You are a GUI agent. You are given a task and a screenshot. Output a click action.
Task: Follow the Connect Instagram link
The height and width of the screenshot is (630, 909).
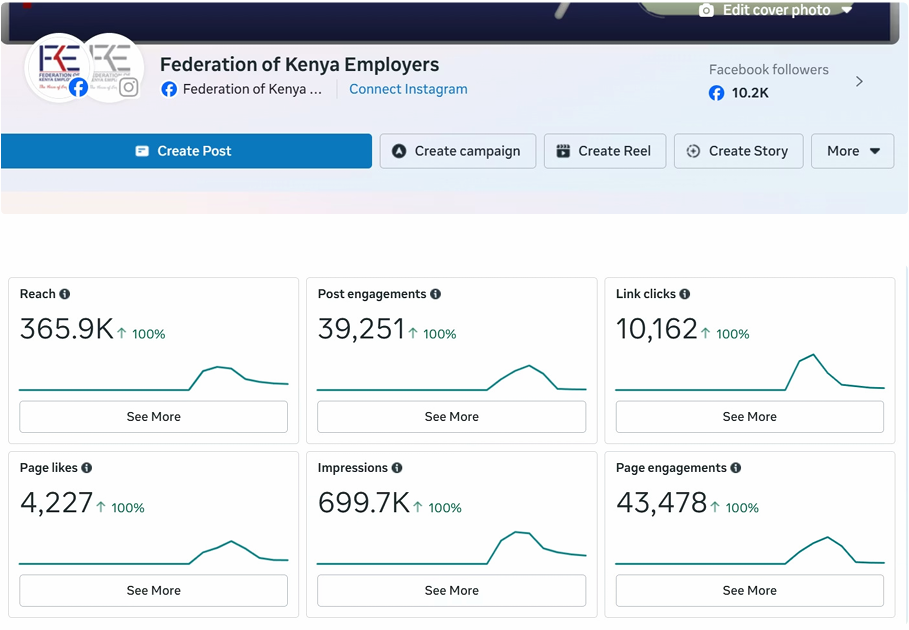(x=408, y=89)
